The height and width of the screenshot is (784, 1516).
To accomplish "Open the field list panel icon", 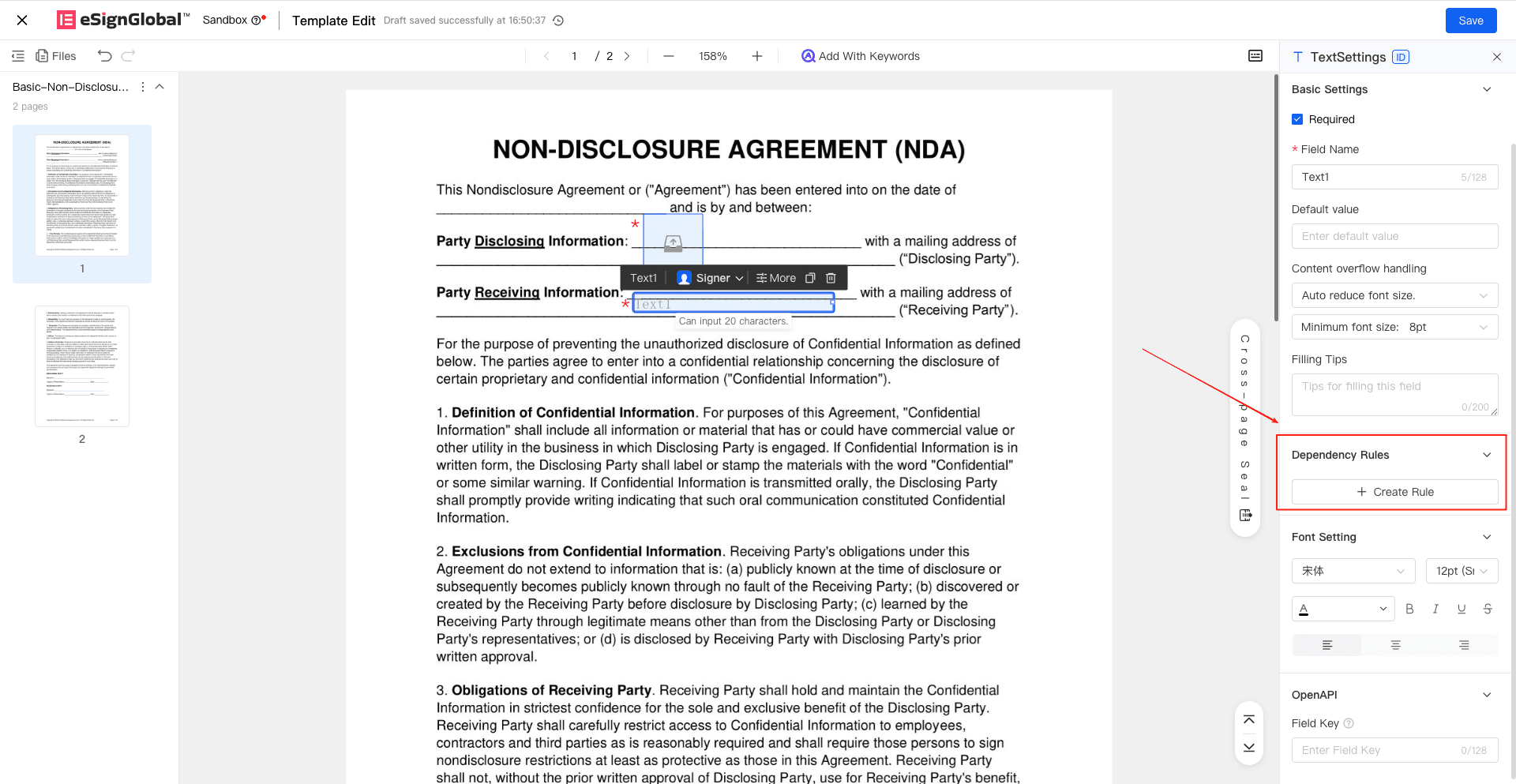I will click(x=1255, y=56).
